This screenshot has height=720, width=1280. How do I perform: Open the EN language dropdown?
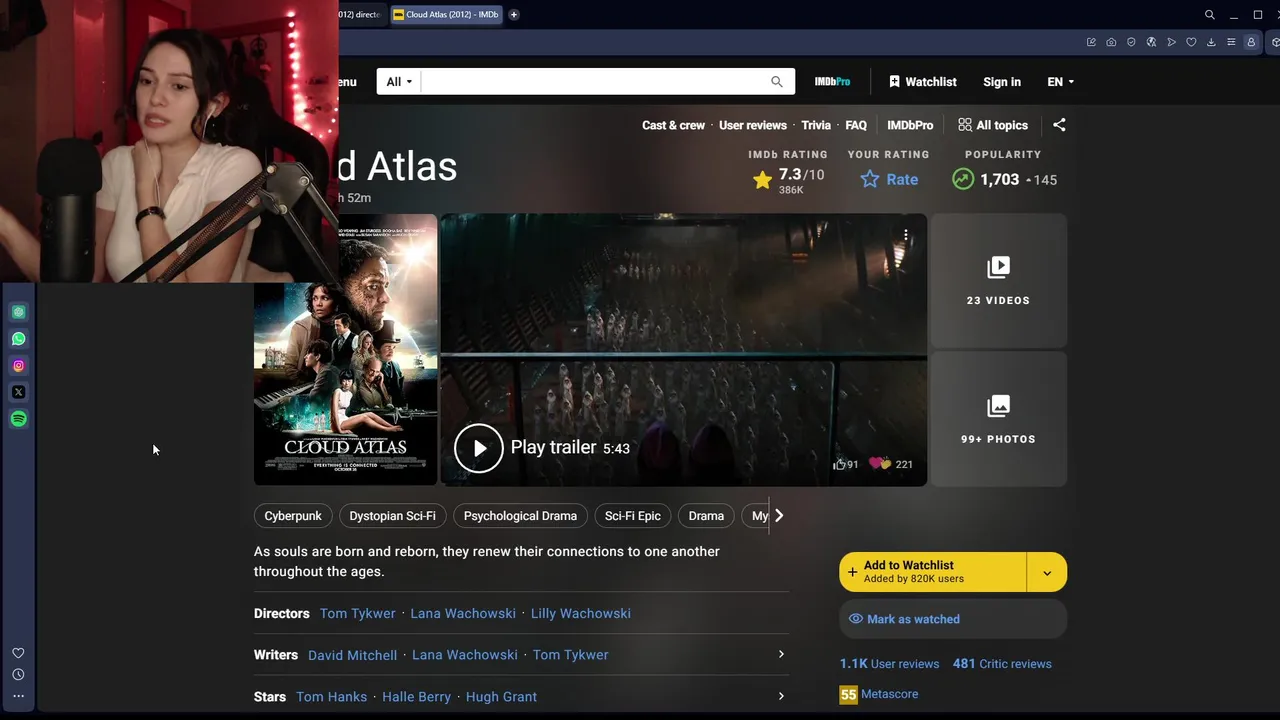1061,82
